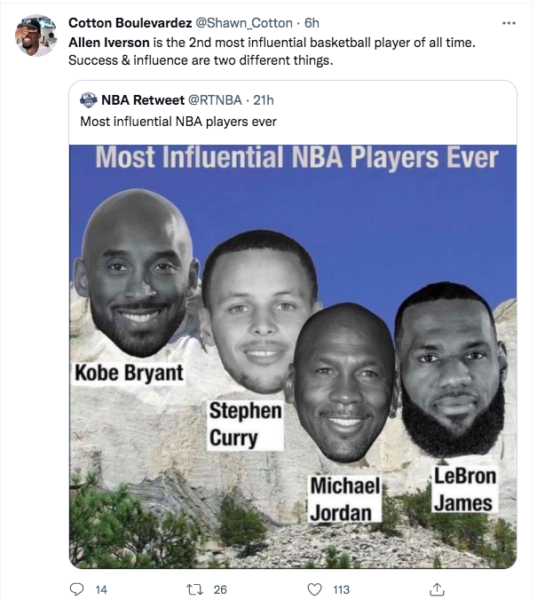Like the tweet with the heart icon
The height and width of the screenshot is (600, 537).
pyautogui.click(x=315, y=589)
